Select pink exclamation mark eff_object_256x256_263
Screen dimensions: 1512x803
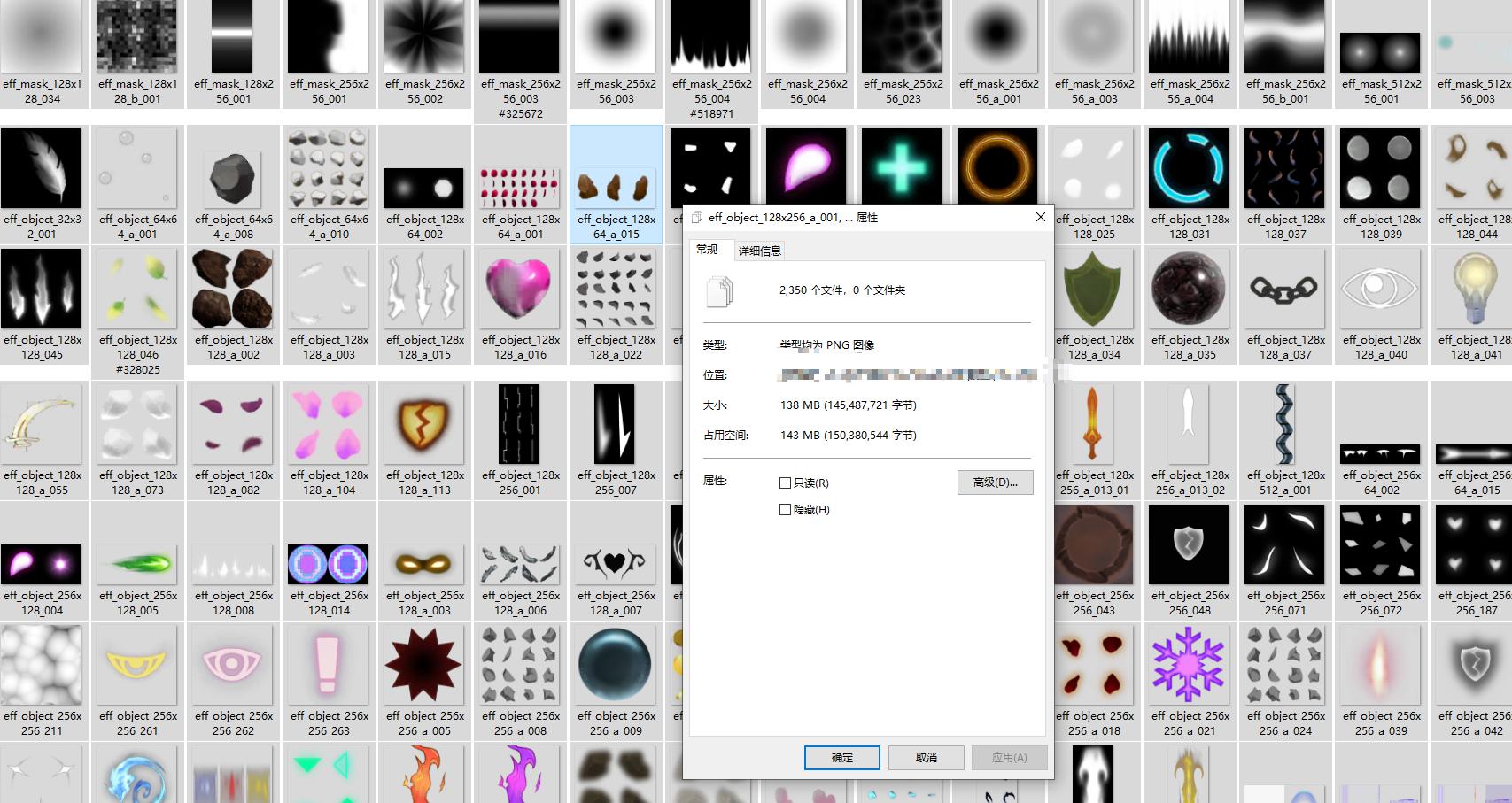pos(329,665)
